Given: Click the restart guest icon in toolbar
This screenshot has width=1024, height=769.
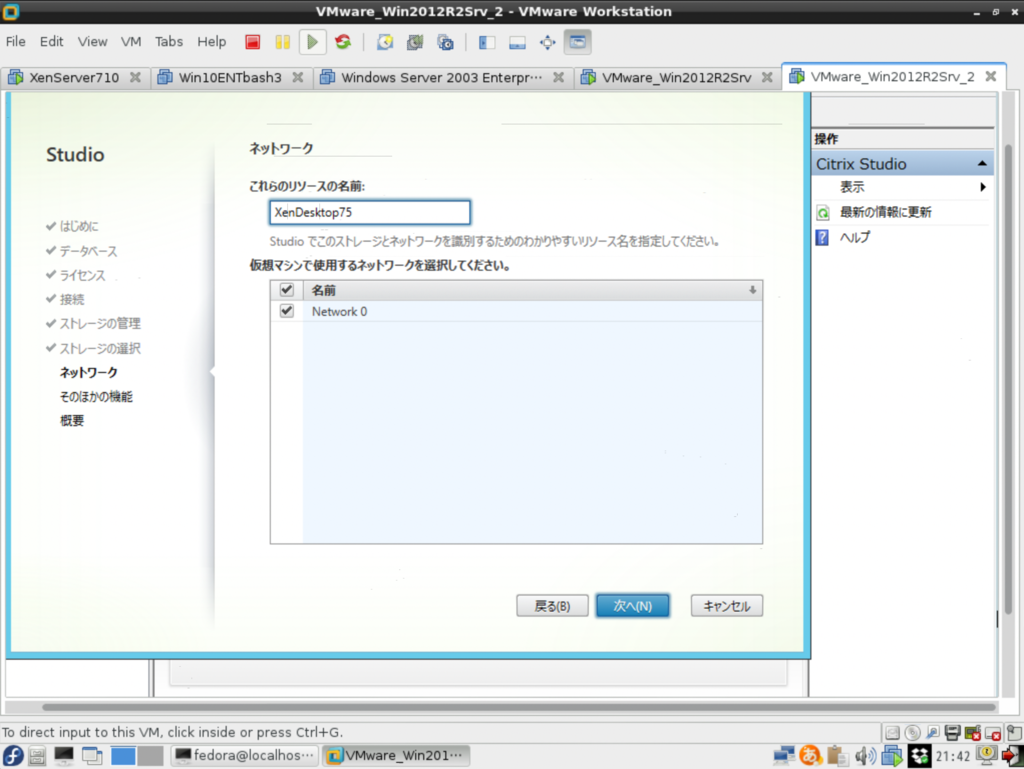Looking at the screenshot, I should pos(343,42).
